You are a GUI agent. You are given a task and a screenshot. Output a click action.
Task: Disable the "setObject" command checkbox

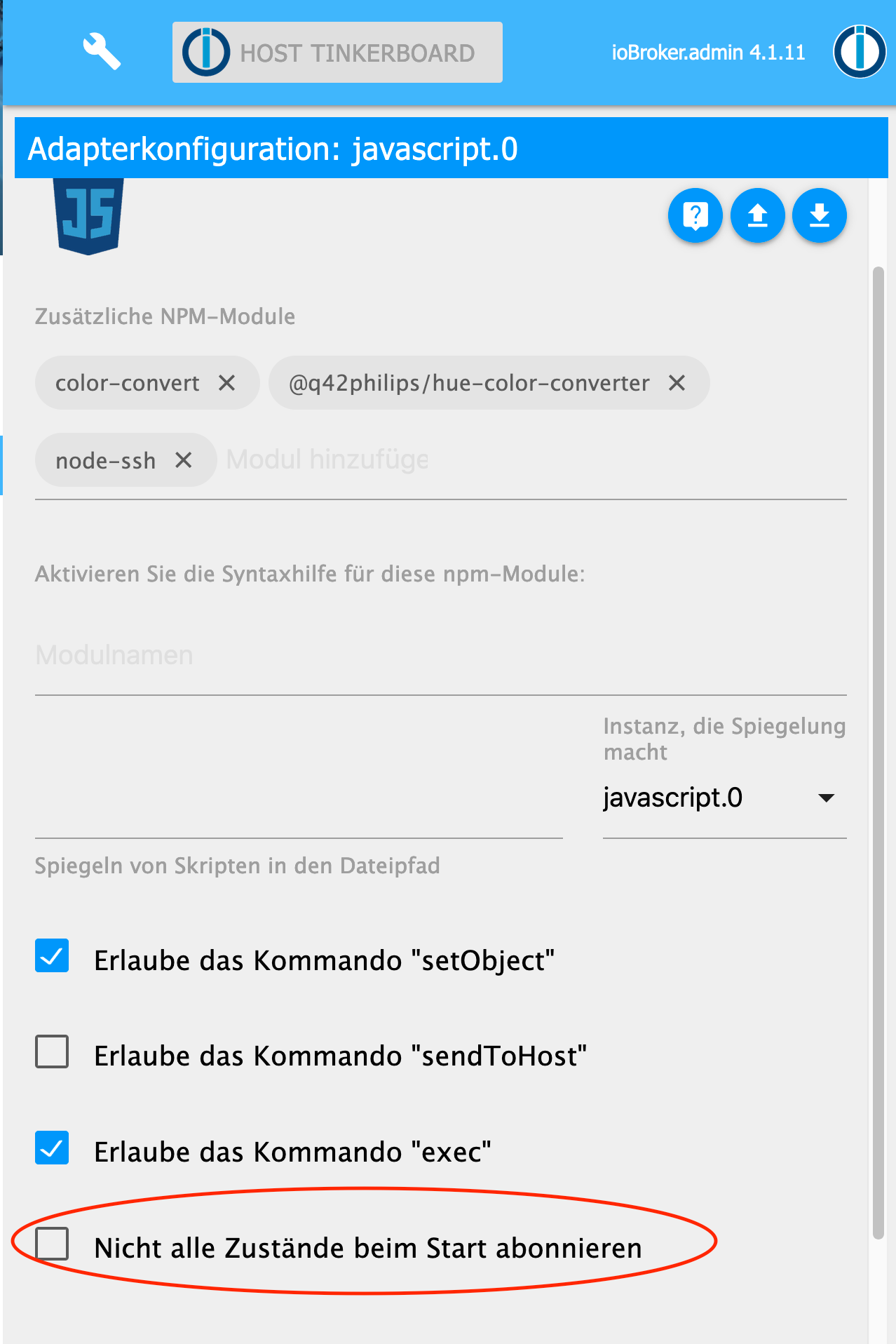pyautogui.click(x=52, y=955)
